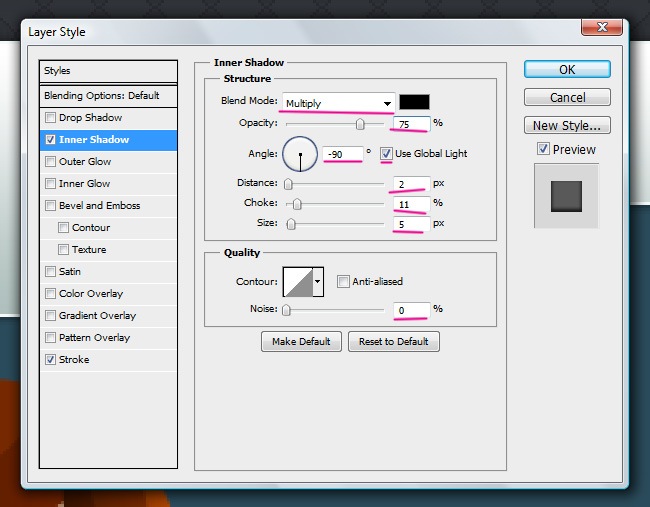
Task: Disable the Stroke effect checkbox
Action: pyautogui.click(x=51, y=360)
